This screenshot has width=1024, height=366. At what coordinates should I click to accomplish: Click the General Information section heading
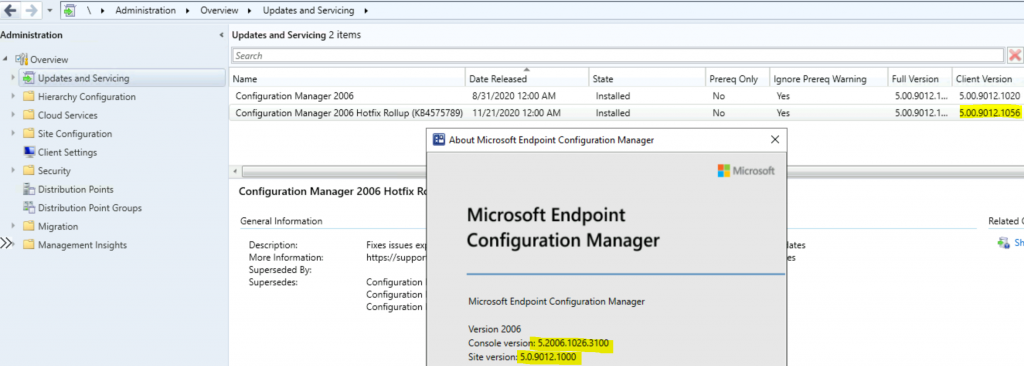click(281, 221)
